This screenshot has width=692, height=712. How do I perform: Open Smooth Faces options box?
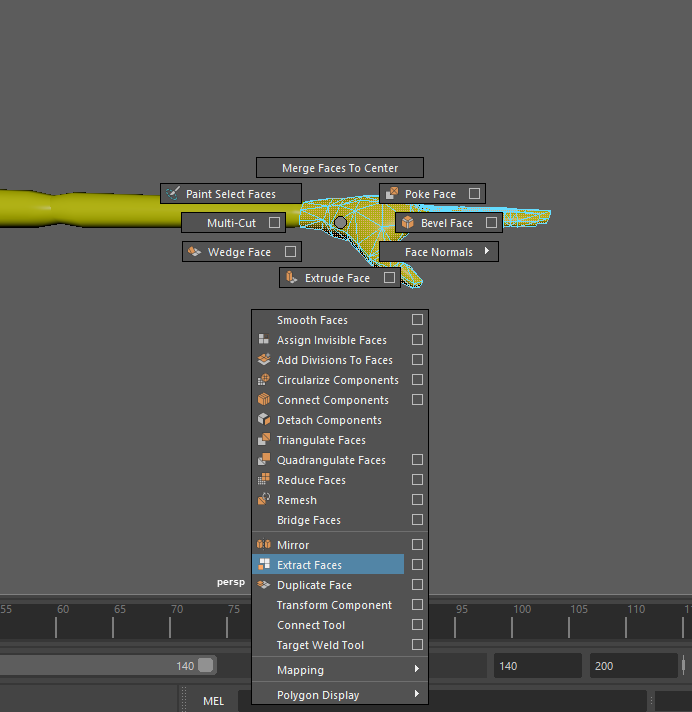pos(417,320)
